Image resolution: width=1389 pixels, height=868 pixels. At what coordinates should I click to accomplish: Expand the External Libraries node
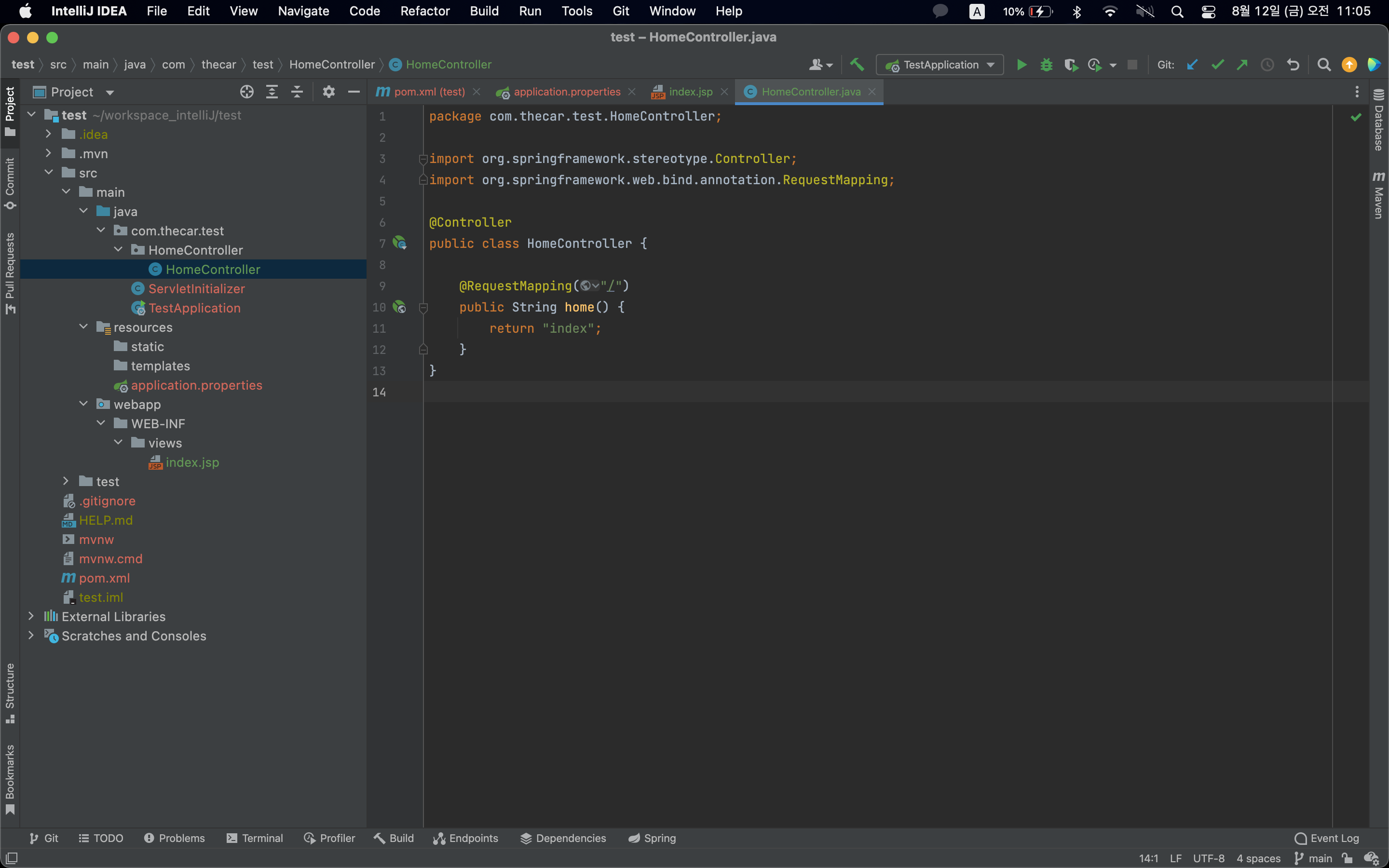click(31, 617)
